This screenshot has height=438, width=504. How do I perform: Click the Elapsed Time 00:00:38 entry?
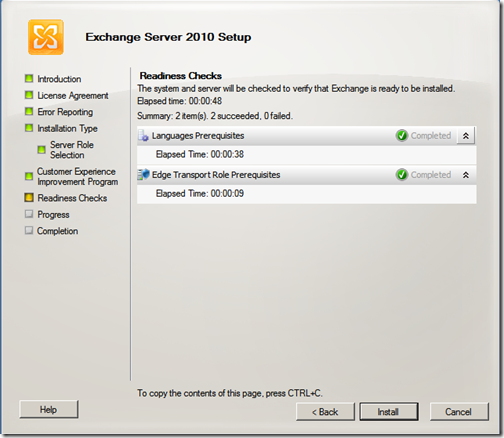[200, 154]
